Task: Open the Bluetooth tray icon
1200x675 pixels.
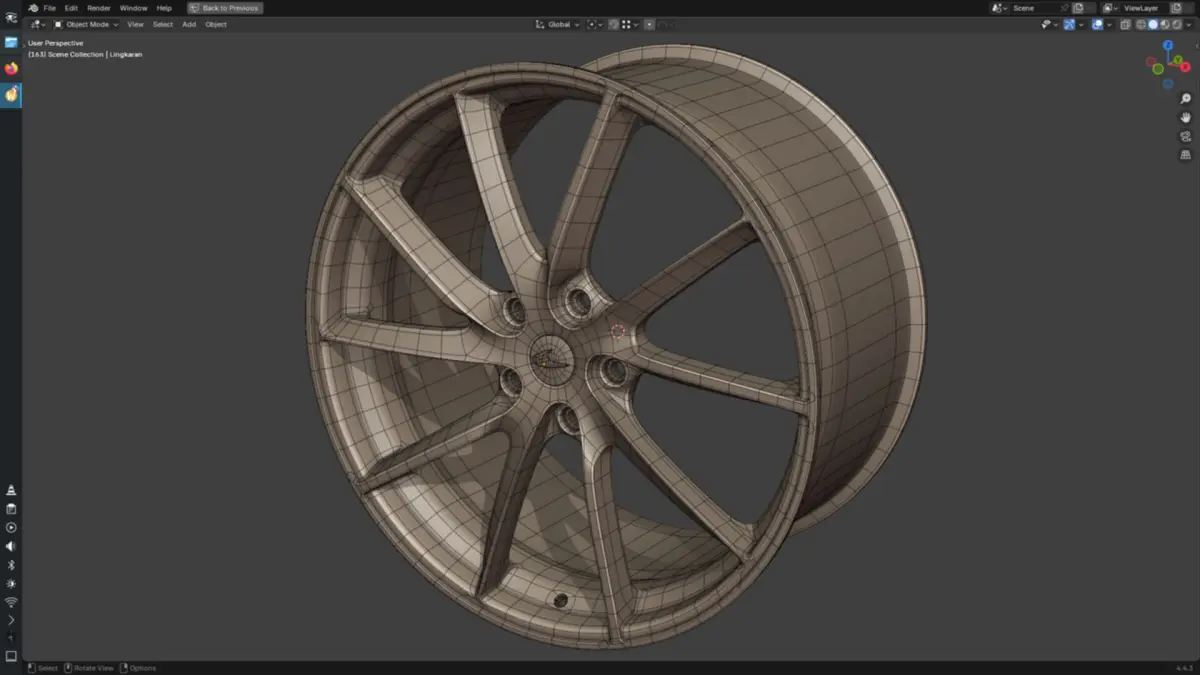Action: tap(11, 565)
